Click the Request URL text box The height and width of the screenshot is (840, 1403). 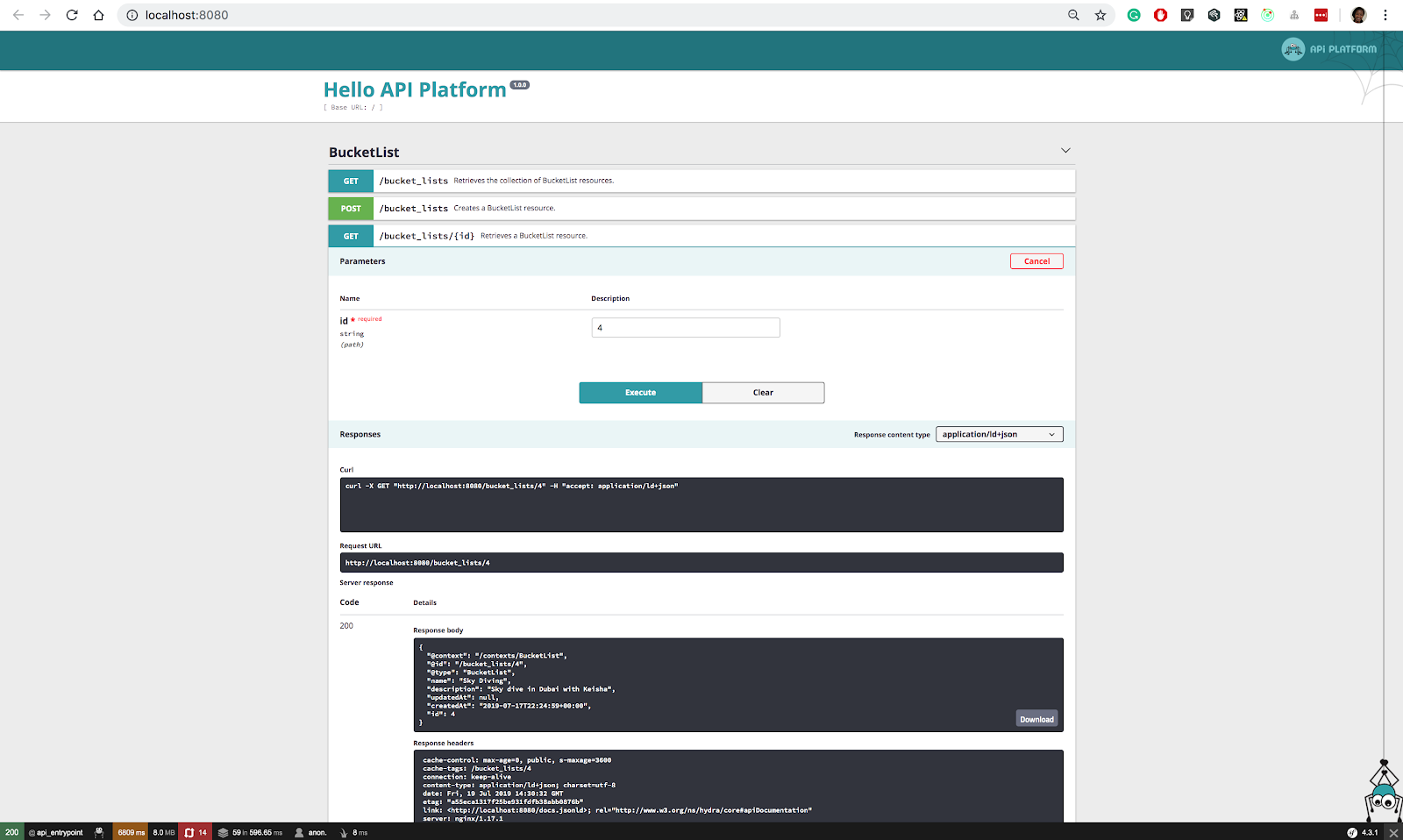[x=701, y=563]
